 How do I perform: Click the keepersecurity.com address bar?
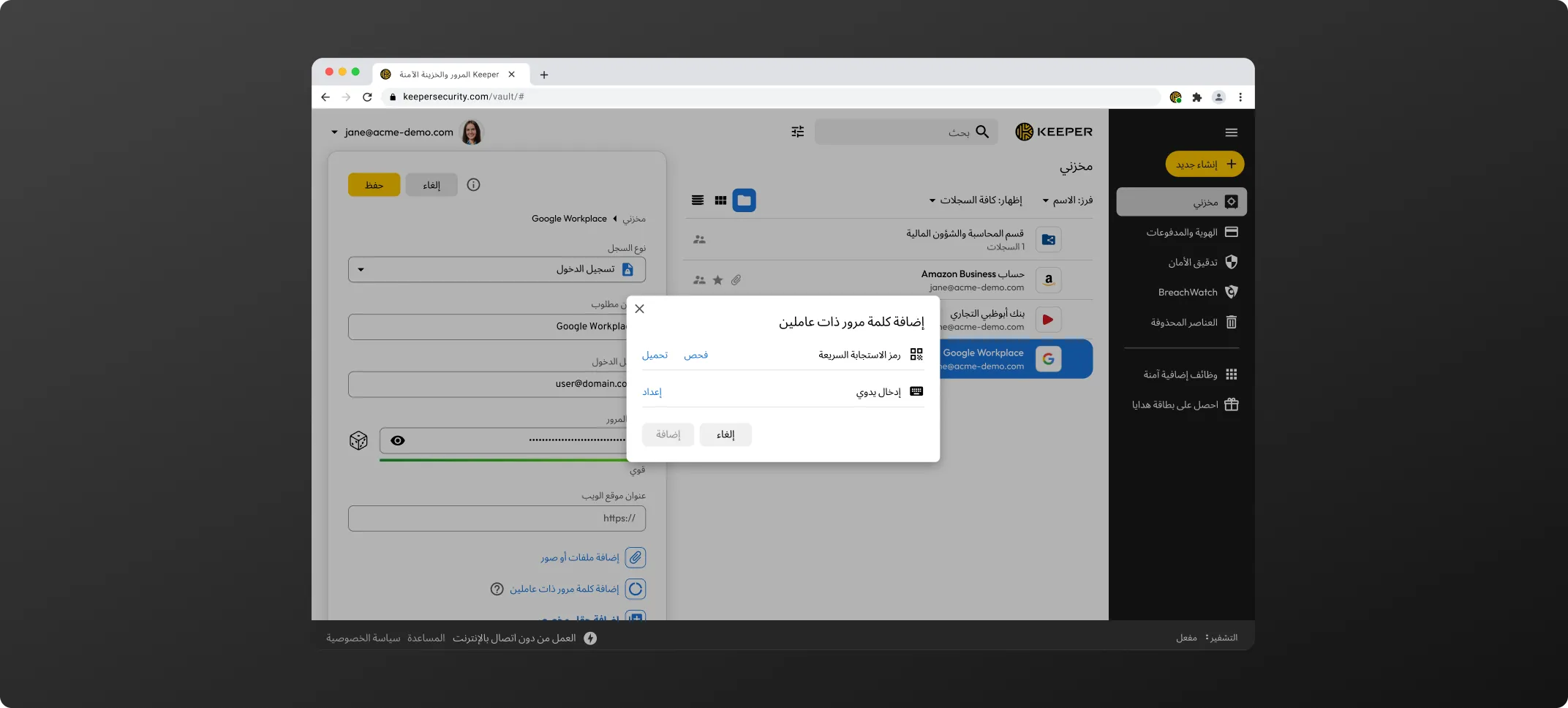(772, 97)
